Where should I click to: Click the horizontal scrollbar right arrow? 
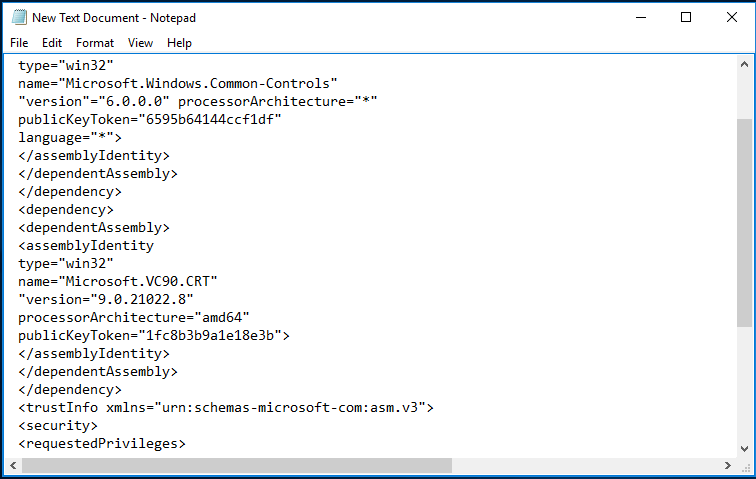click(x=728, y=466)
